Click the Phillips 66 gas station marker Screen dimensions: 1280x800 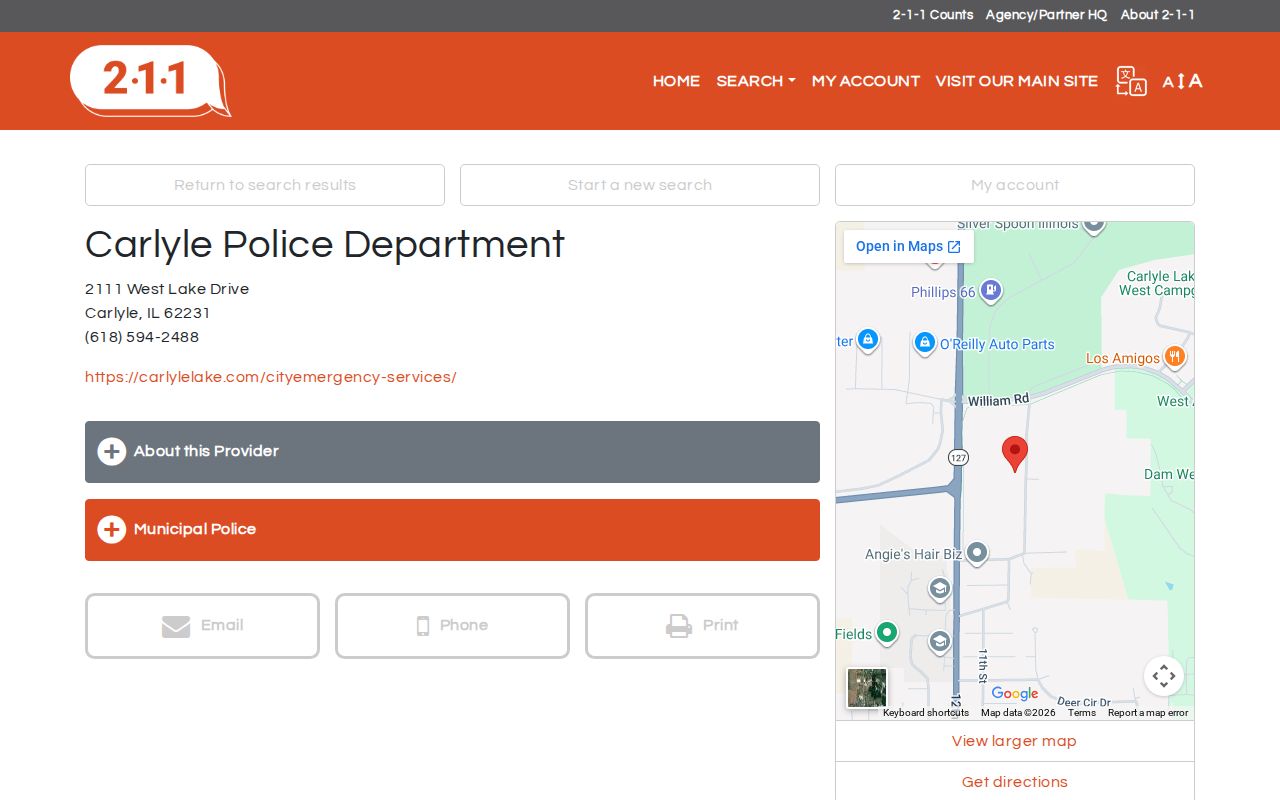[991, 291]
